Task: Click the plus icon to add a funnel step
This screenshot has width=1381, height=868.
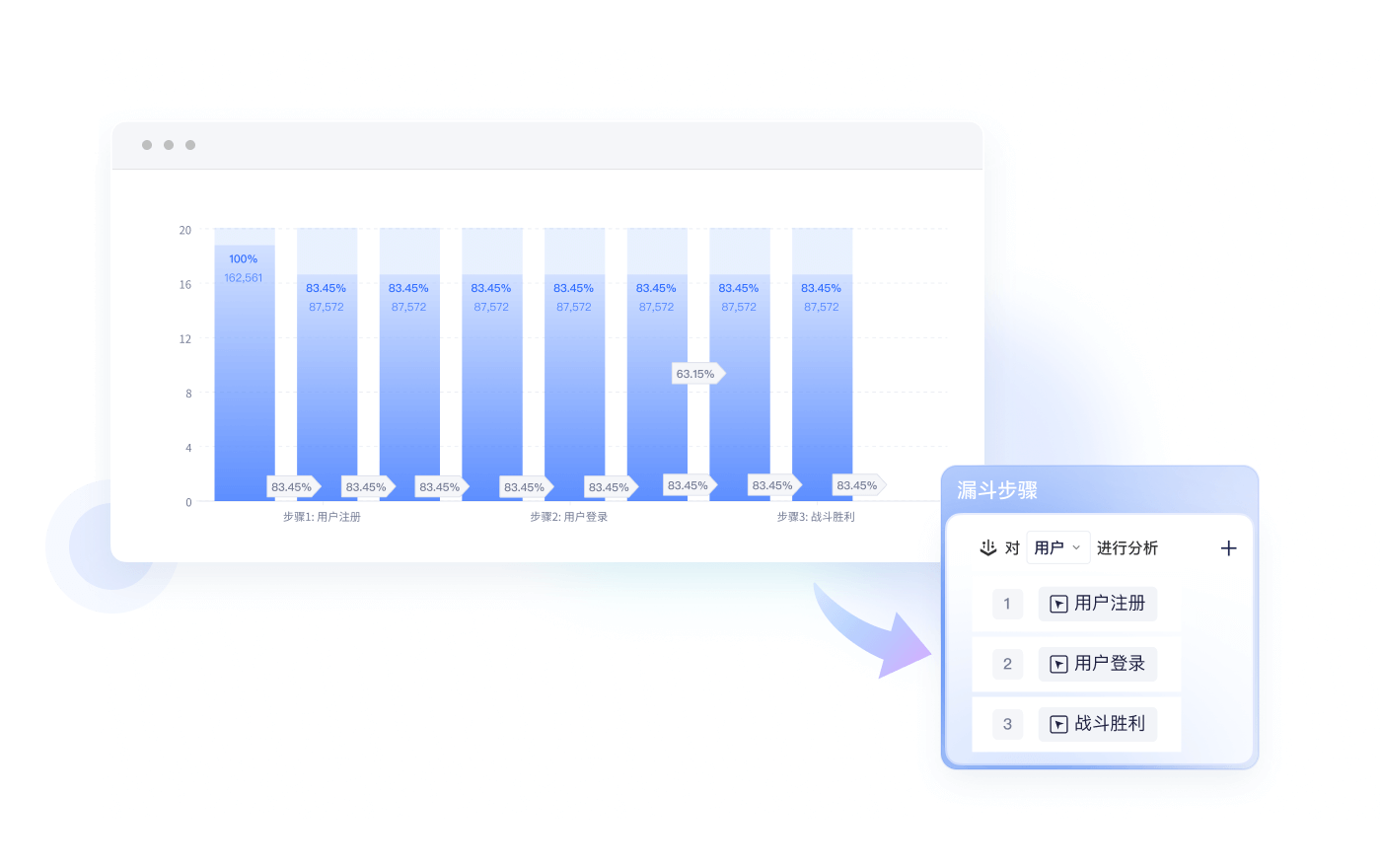Action: (x=1228, y=548)
